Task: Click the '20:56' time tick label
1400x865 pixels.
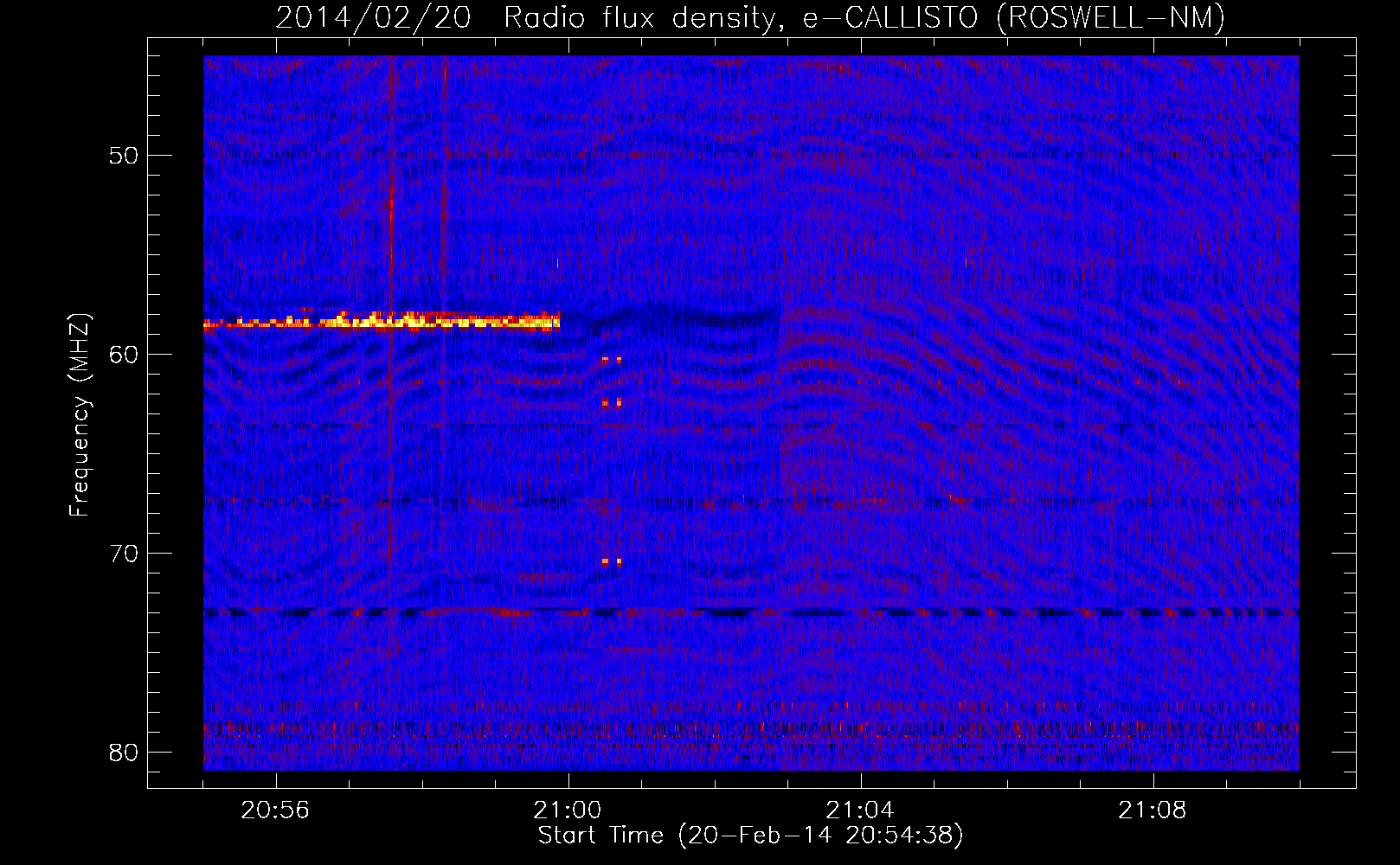Action: 275,811
